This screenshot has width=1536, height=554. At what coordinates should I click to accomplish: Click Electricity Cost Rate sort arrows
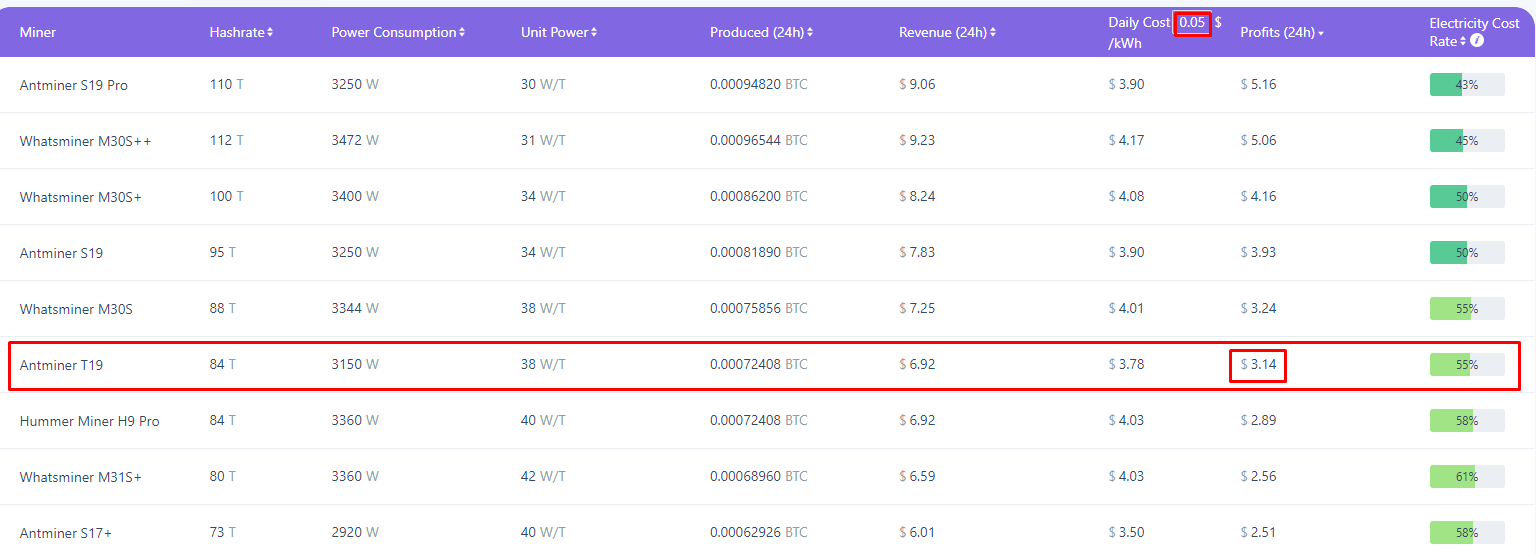pos(1463,41)
